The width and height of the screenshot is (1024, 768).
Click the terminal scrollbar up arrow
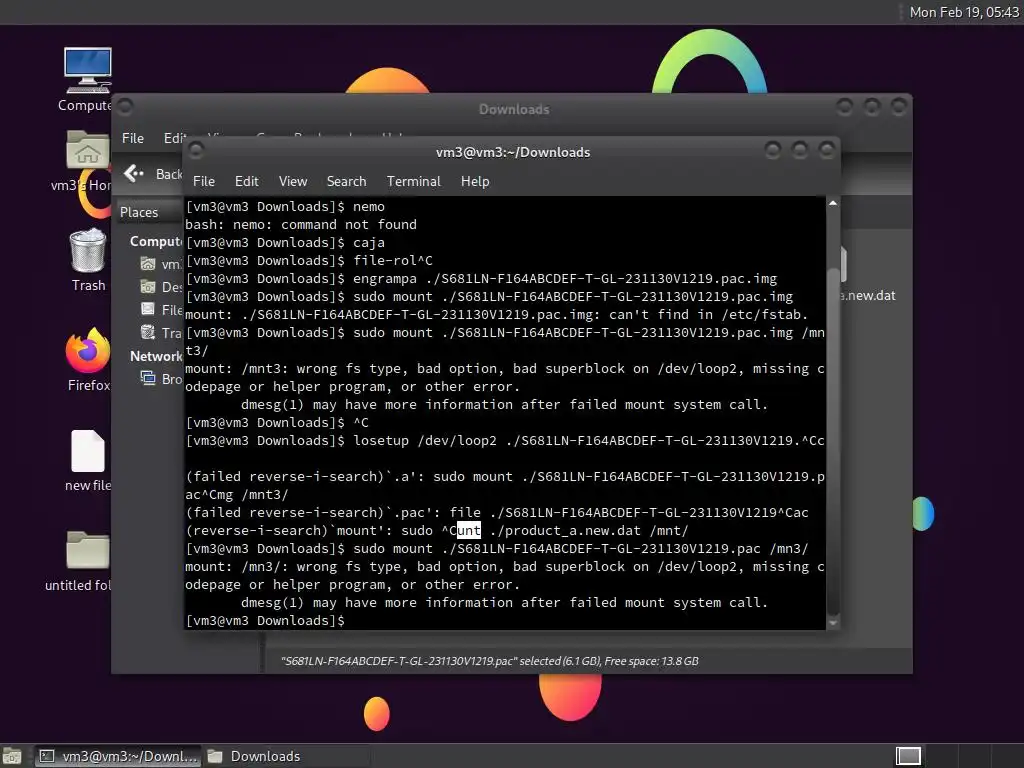point(833,203)
